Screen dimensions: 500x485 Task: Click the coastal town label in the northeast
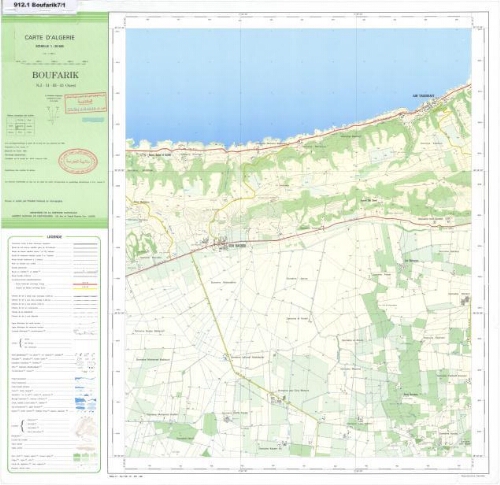coord(423,96)
